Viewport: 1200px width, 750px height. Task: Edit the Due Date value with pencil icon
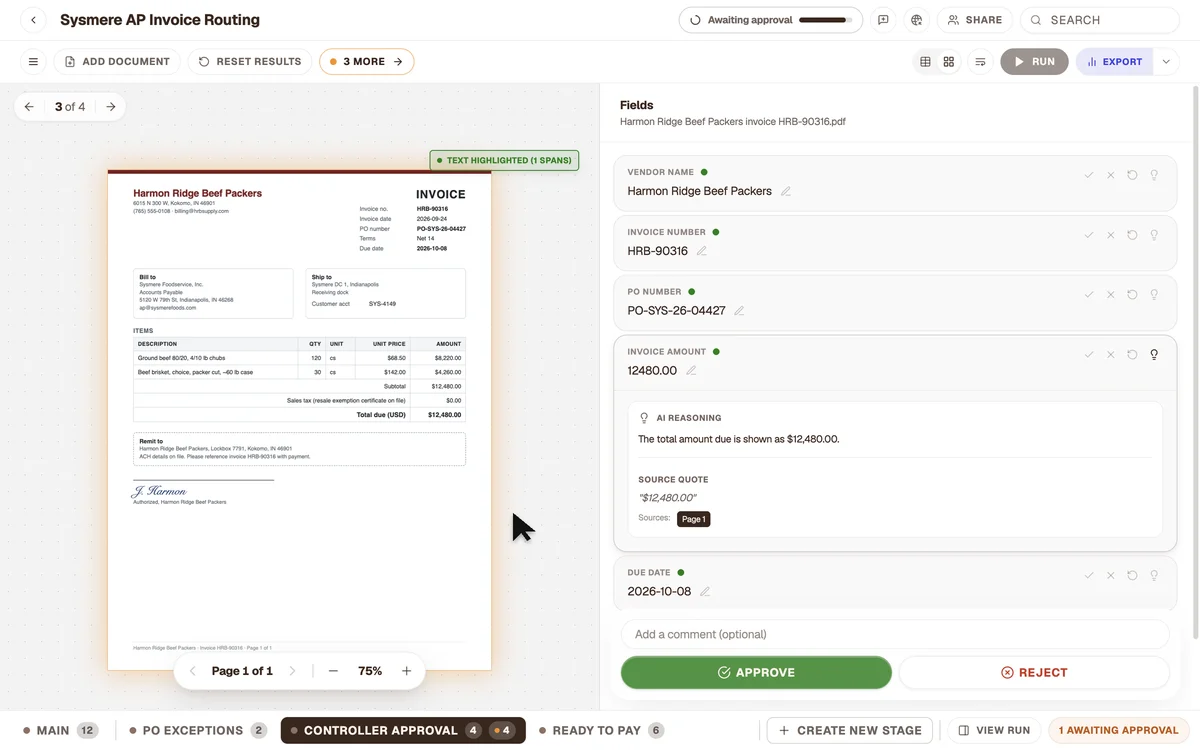[x=705, y=592]
